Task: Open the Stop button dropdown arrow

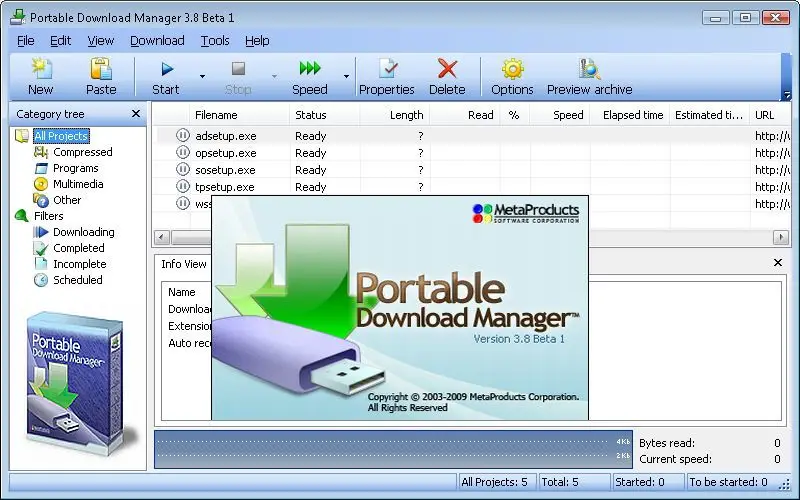Action: 274,77
